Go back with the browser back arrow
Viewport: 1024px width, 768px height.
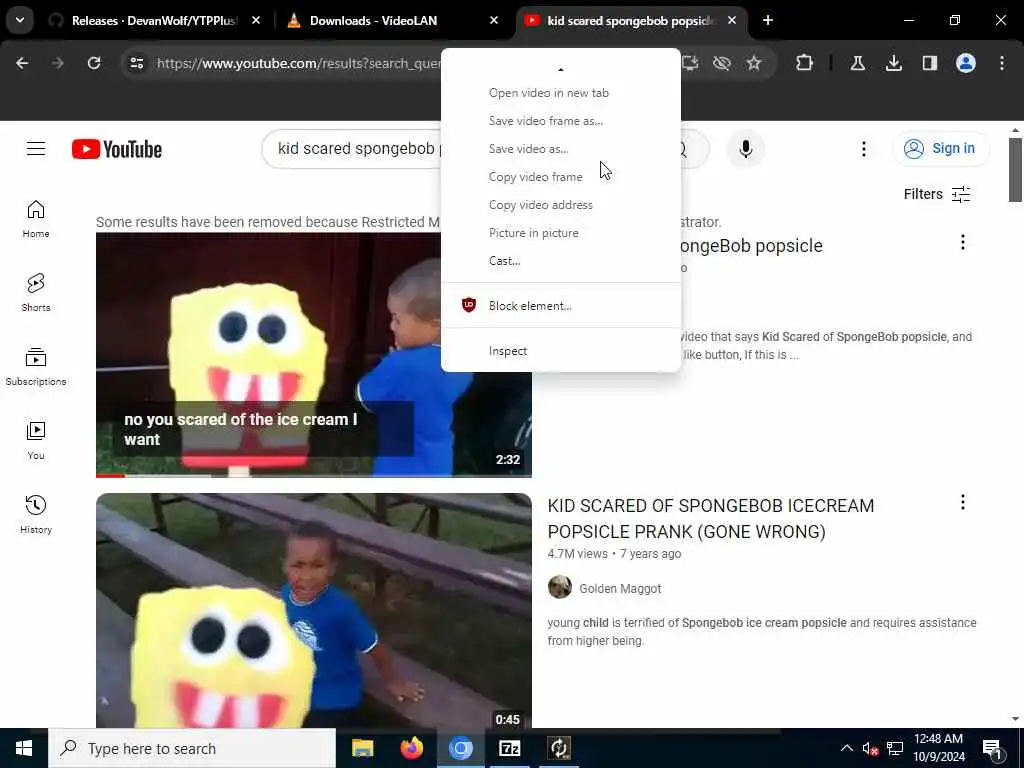(x=22, y=63)
